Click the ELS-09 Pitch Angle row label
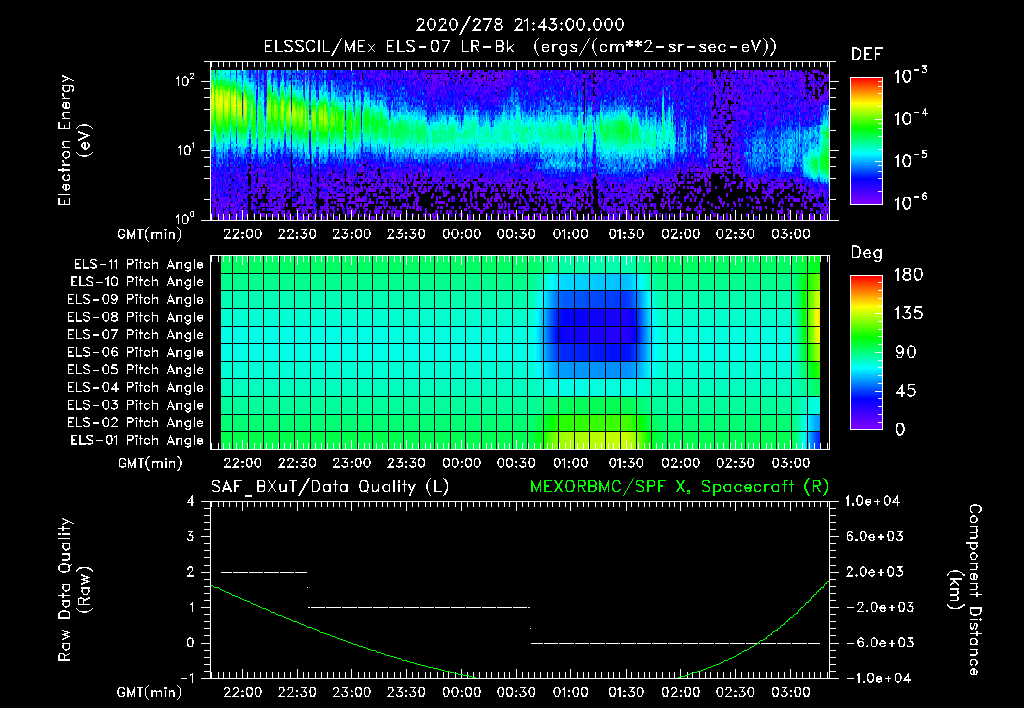The width and height of the screenshot is (1024, 708). coord(135,300)
